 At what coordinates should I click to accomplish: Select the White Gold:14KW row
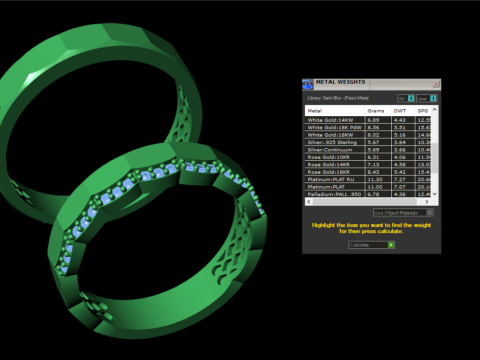pyautogui.click(x=368, y=120)
